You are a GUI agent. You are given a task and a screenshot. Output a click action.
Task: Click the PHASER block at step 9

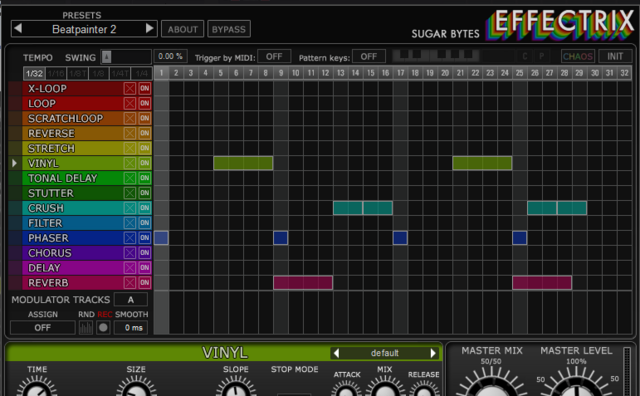point(280,238)
